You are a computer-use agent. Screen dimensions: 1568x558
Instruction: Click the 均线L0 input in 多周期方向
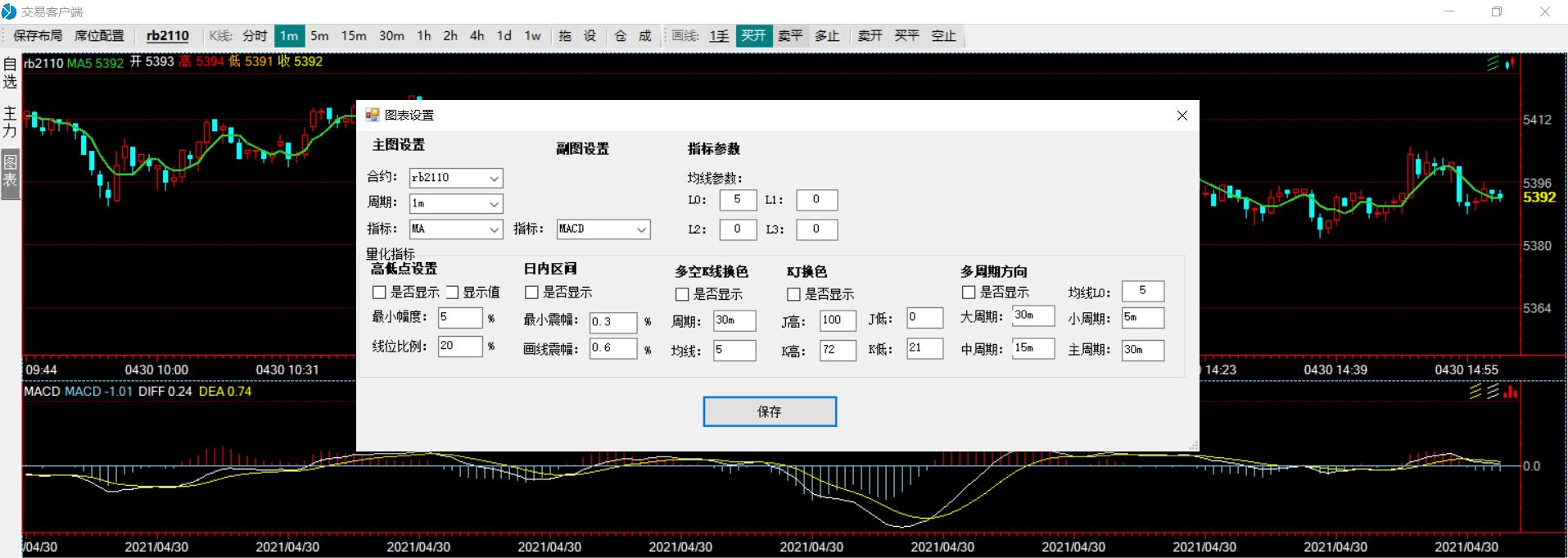(x=1143, y=291)
